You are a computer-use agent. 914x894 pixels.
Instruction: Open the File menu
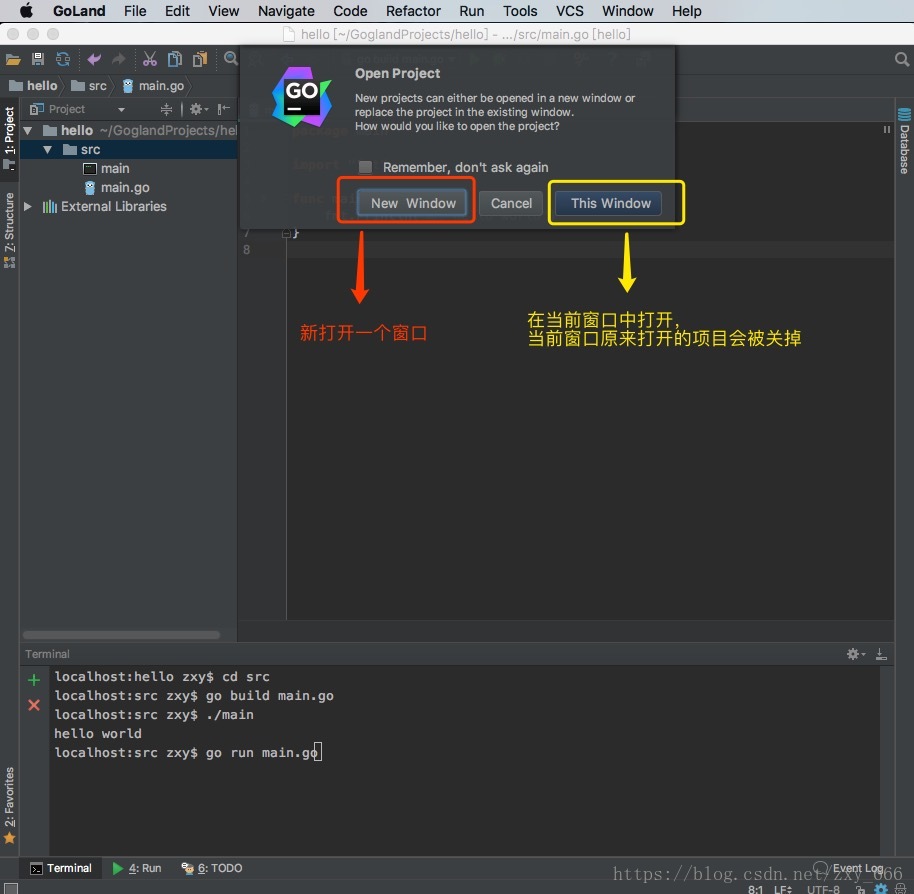coord(135,11)
